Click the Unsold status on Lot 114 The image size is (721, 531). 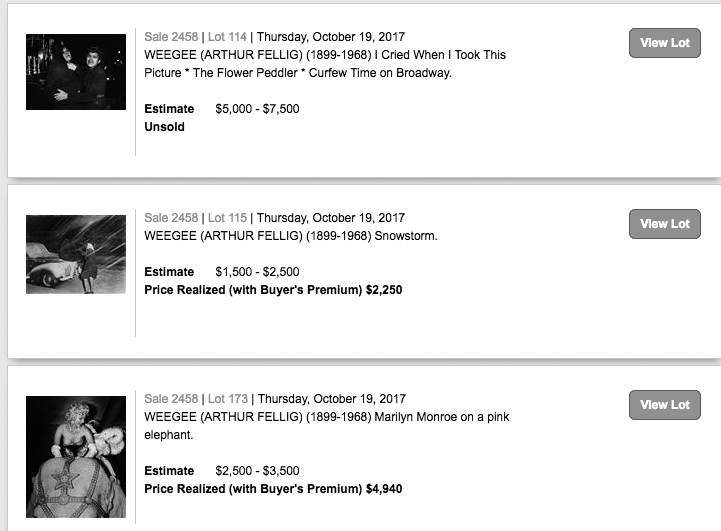coord(165,127)
